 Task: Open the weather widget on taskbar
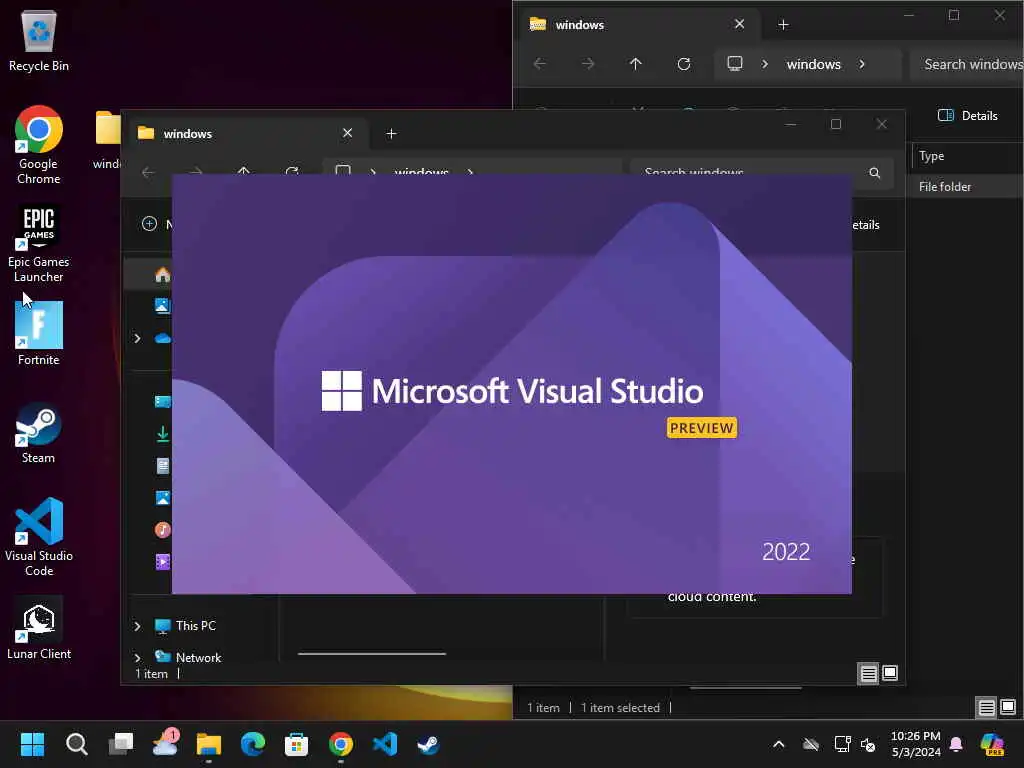pyautogui.click(x=165, y=743)
